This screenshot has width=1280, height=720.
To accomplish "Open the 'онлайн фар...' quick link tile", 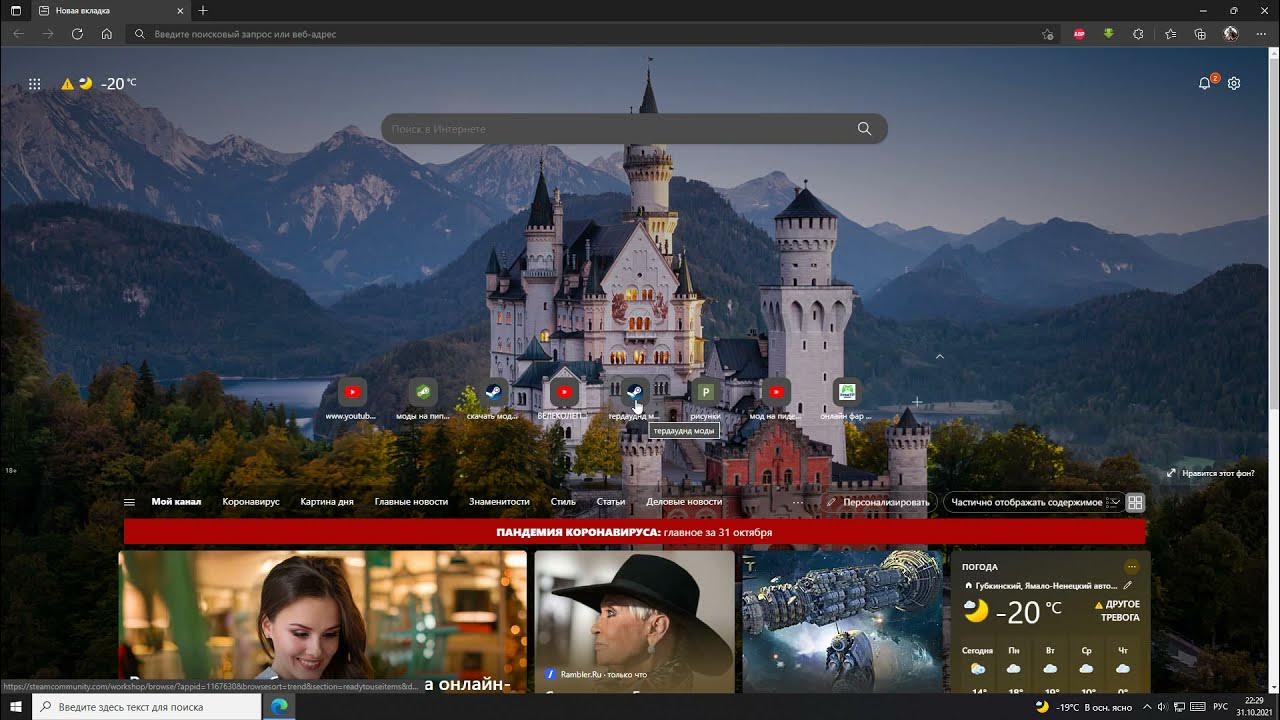I will pyautogui.click(x=846, y=399).
